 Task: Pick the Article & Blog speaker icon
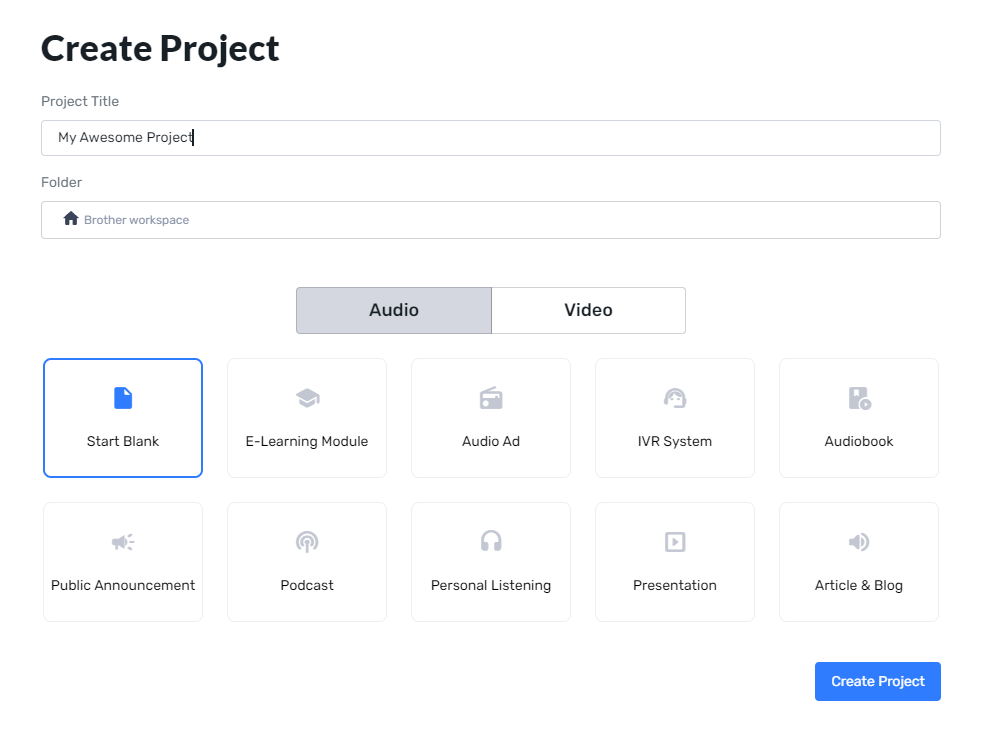tap(859, 542)
